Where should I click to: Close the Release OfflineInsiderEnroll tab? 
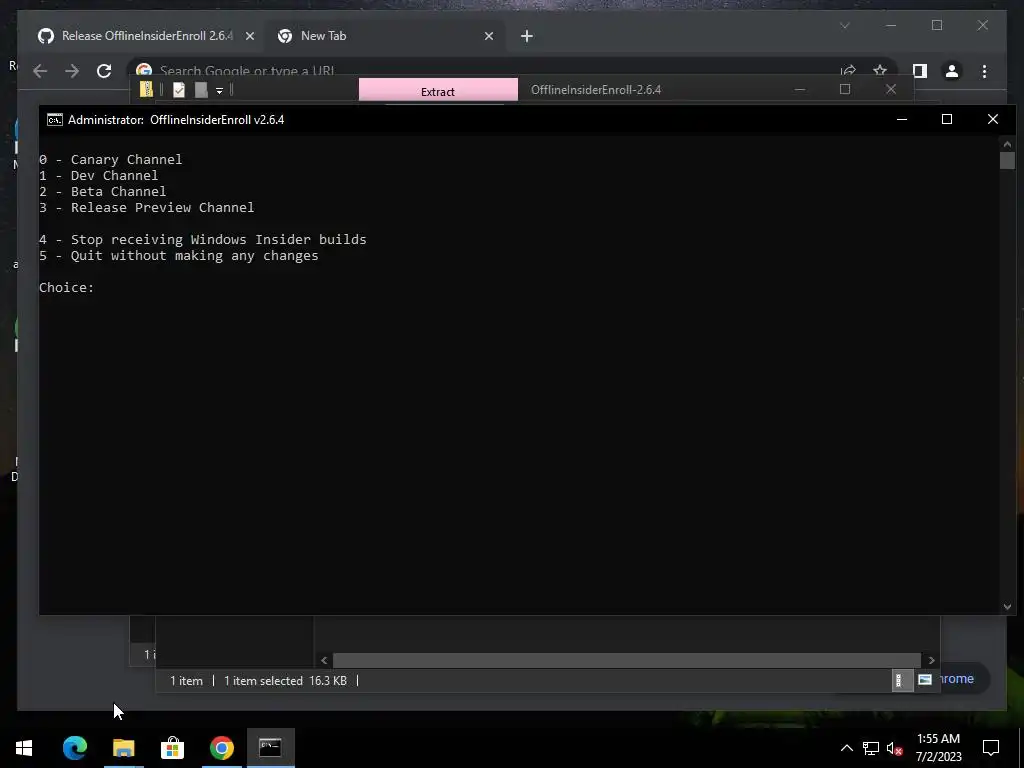point(249,36)
